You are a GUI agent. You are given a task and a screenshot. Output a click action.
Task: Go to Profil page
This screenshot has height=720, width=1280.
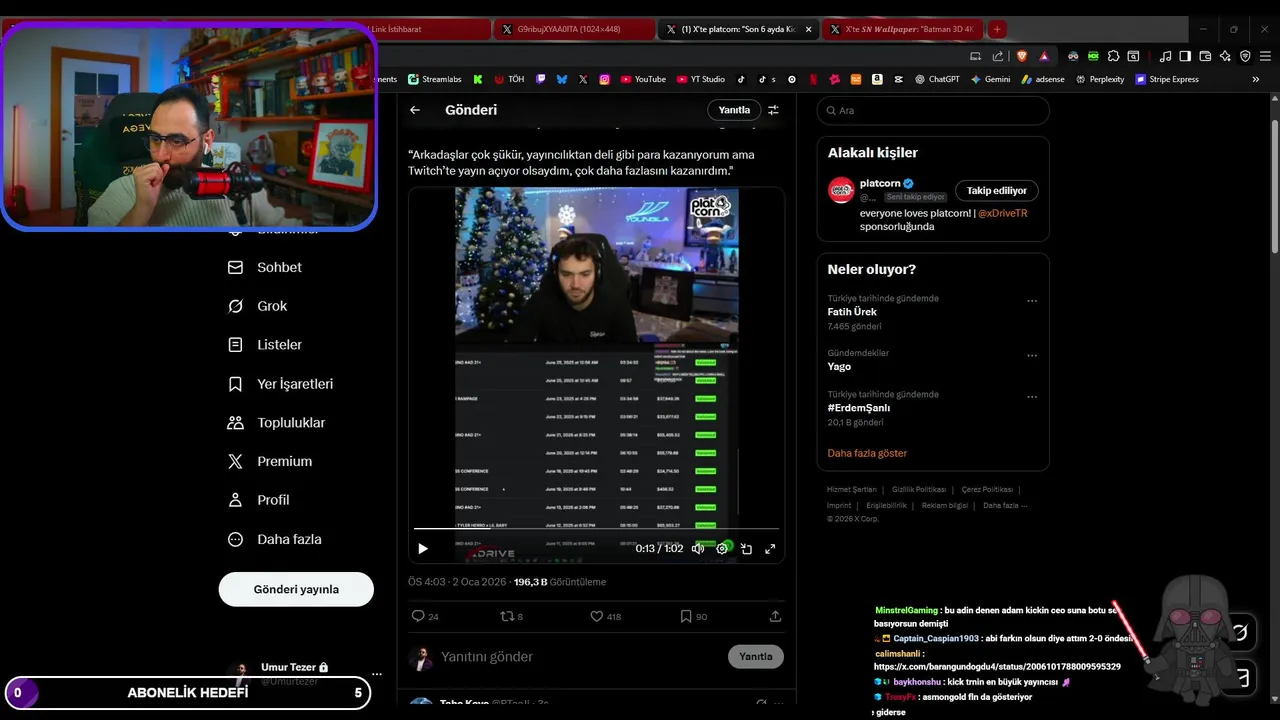pyautogui.click(x=258, y=500)
